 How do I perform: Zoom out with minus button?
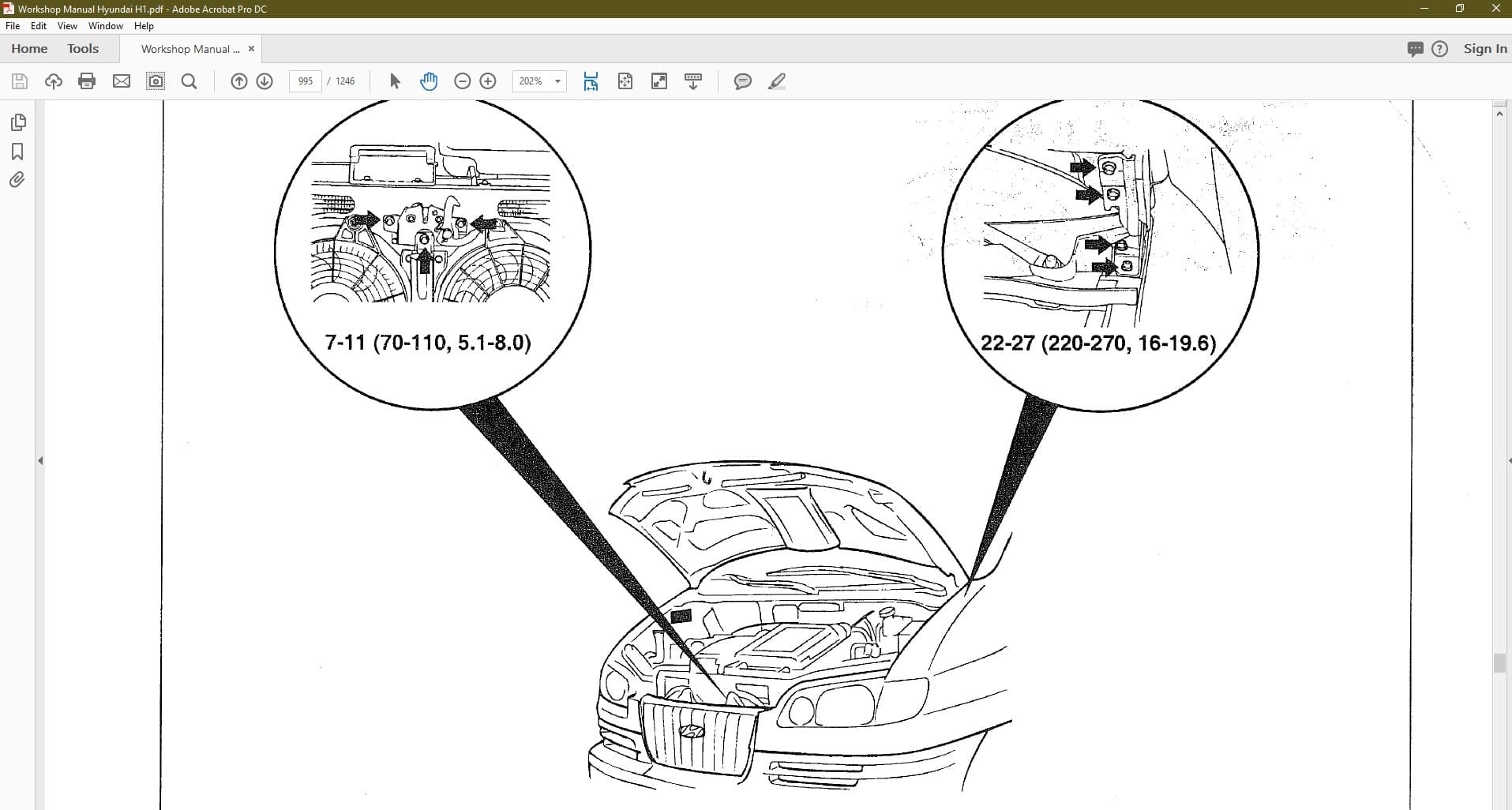463,81
